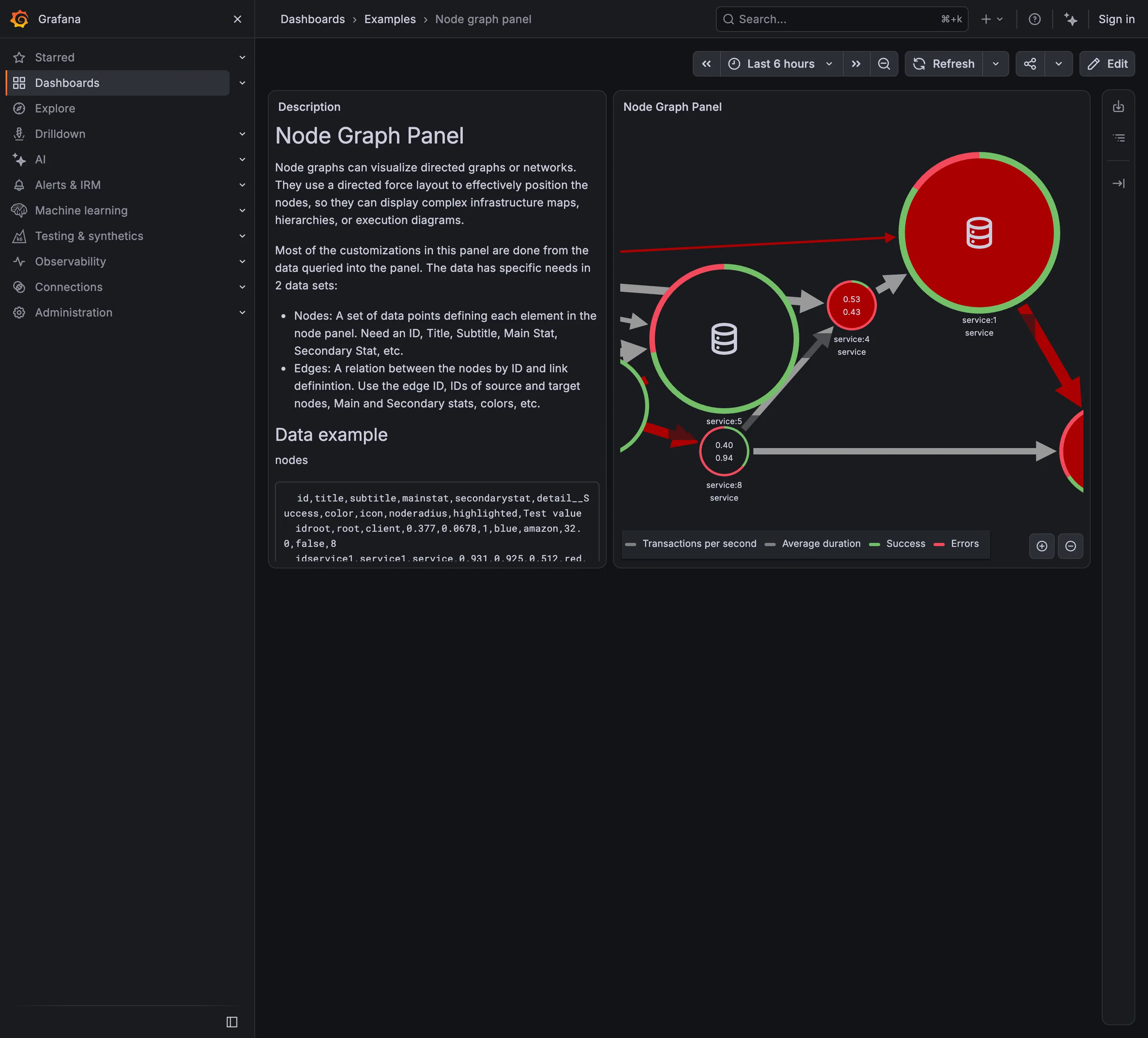The width and height of the screenshot is (1148, 1038).
Task: Go to Dashboards breadcrumb link
Action: [x=313, y=20]
